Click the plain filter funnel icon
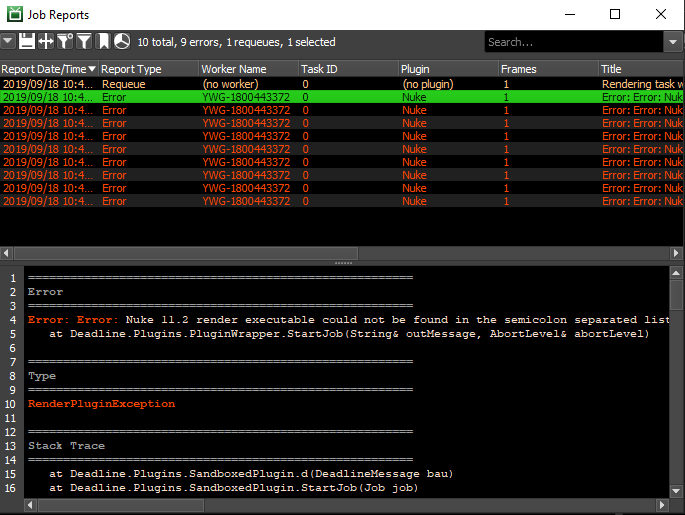This screenshot has height=515, width=685. [x=84, y=42]
